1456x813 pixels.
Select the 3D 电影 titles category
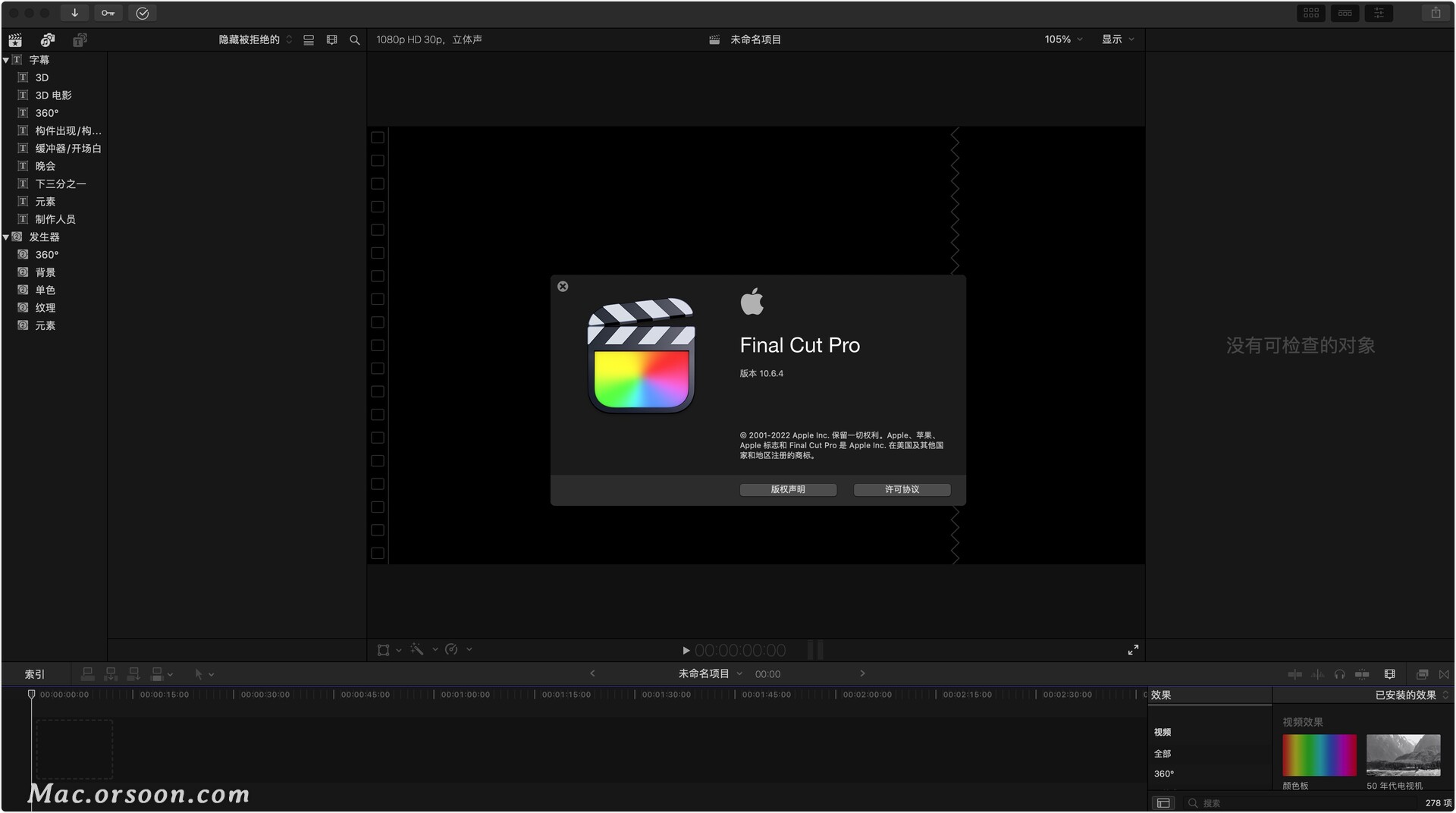coord(53,96)
